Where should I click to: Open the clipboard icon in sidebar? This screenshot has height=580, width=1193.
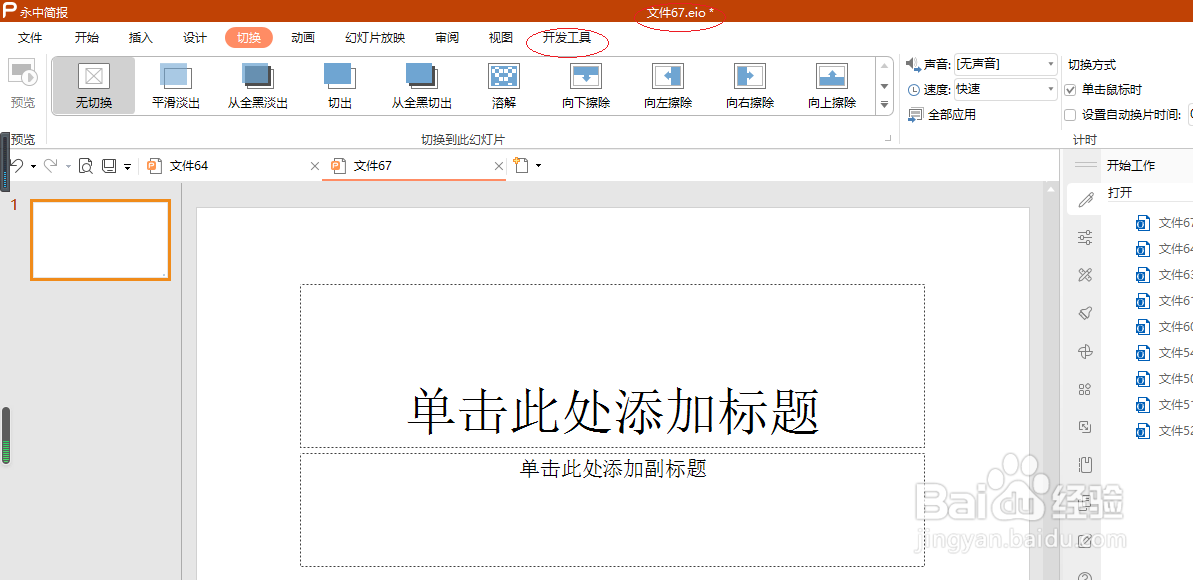tap(1086, 464)
